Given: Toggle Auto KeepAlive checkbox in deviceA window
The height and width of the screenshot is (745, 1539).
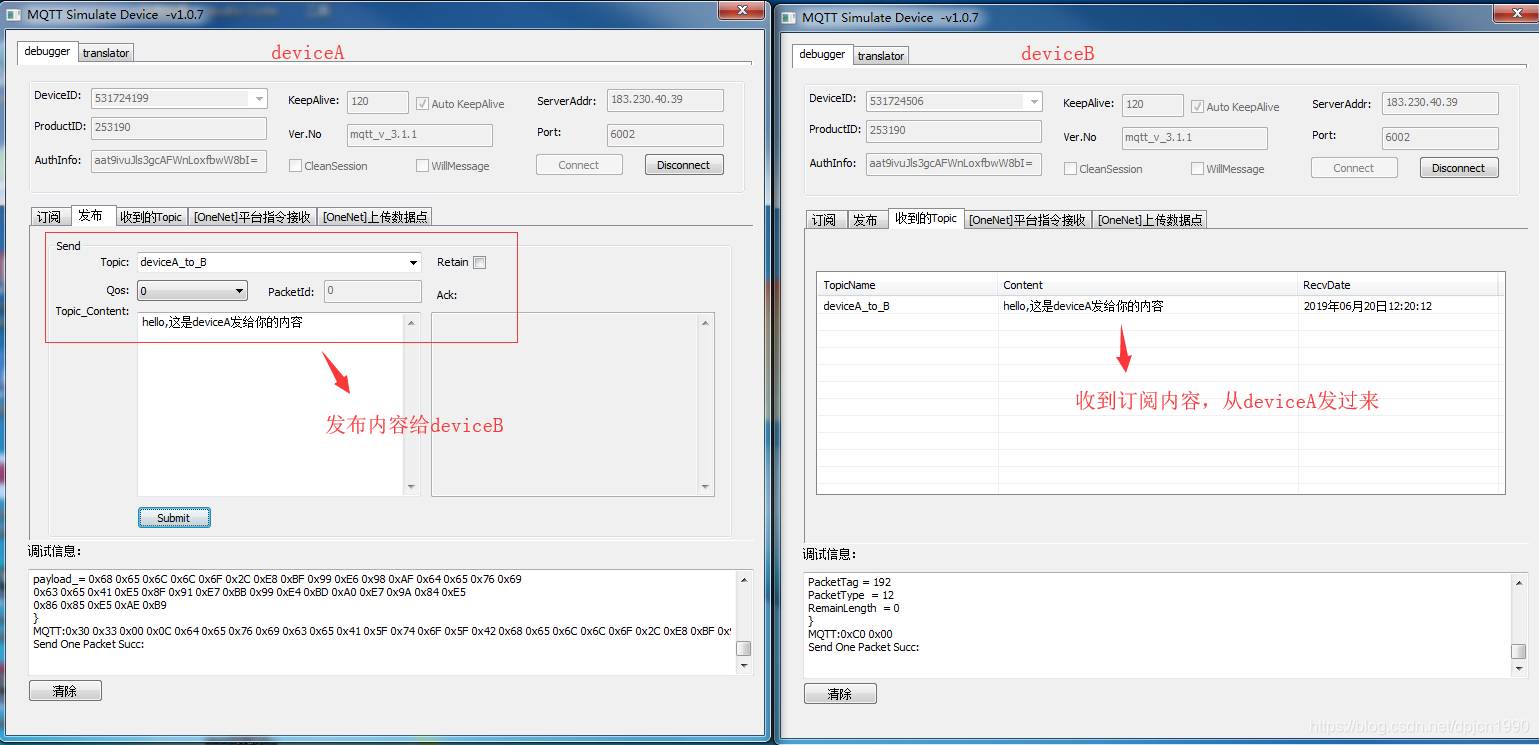Looking at the screenshot, I should [422, 103].
